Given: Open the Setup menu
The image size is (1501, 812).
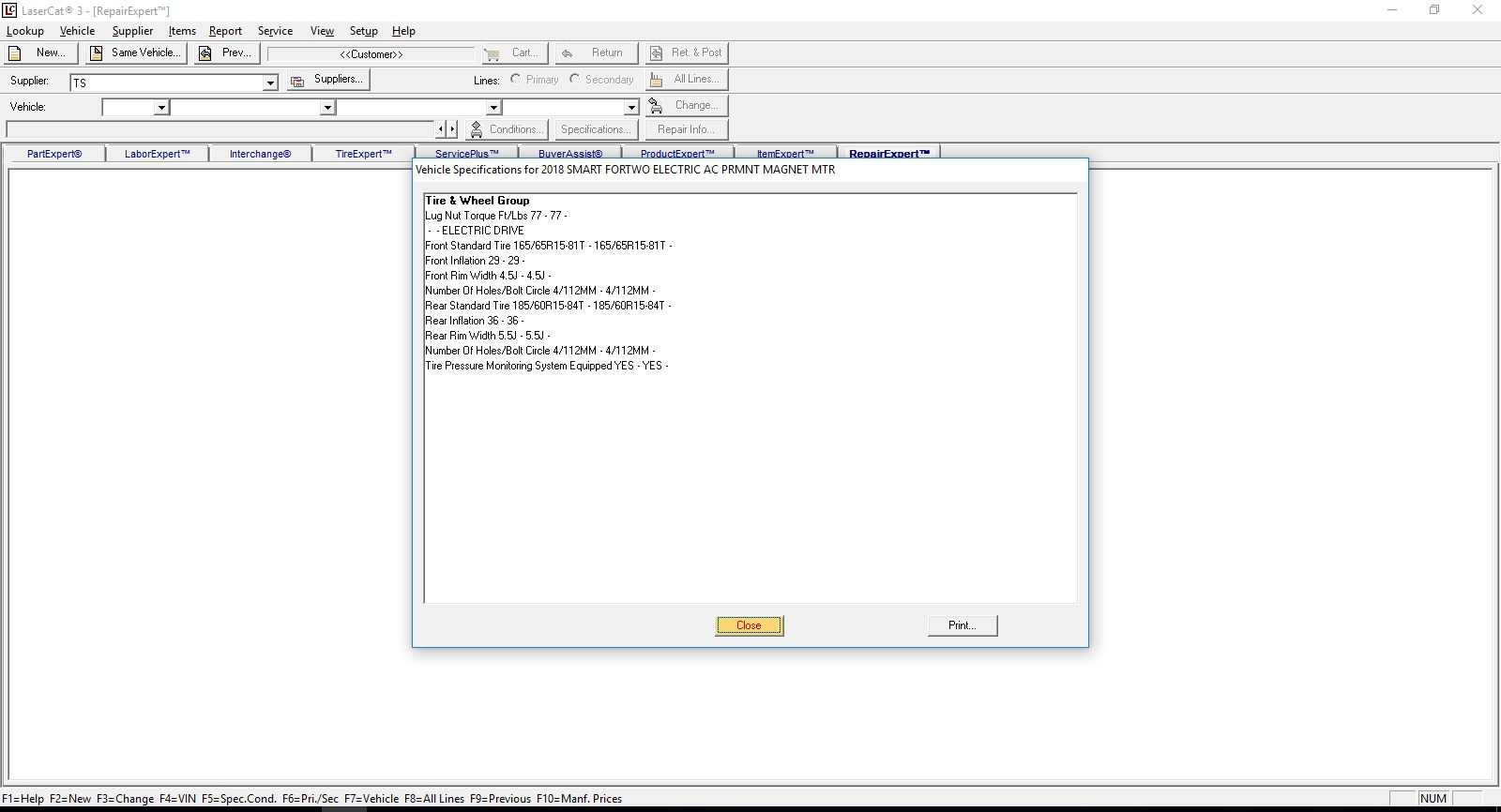Looking at the screenshot, I should click(363, 31).
